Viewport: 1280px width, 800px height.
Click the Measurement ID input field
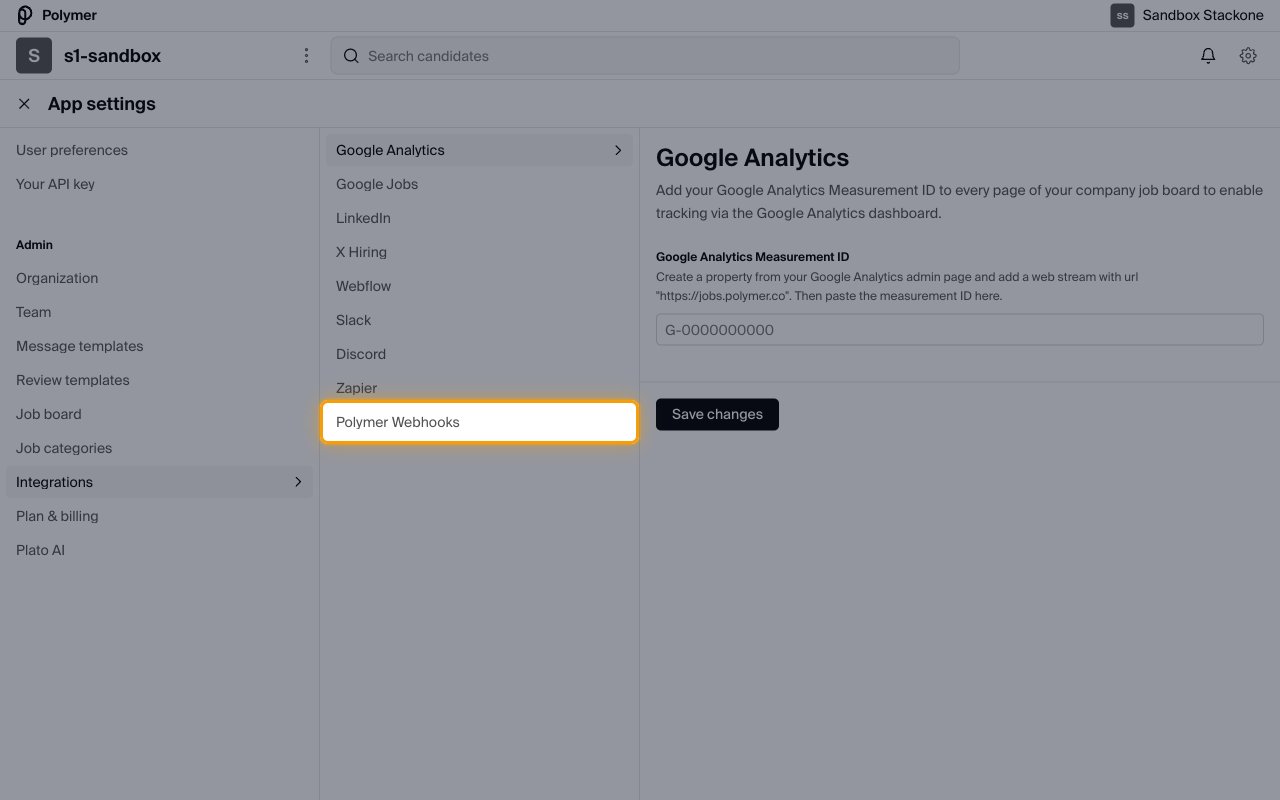tap(960, 330)
